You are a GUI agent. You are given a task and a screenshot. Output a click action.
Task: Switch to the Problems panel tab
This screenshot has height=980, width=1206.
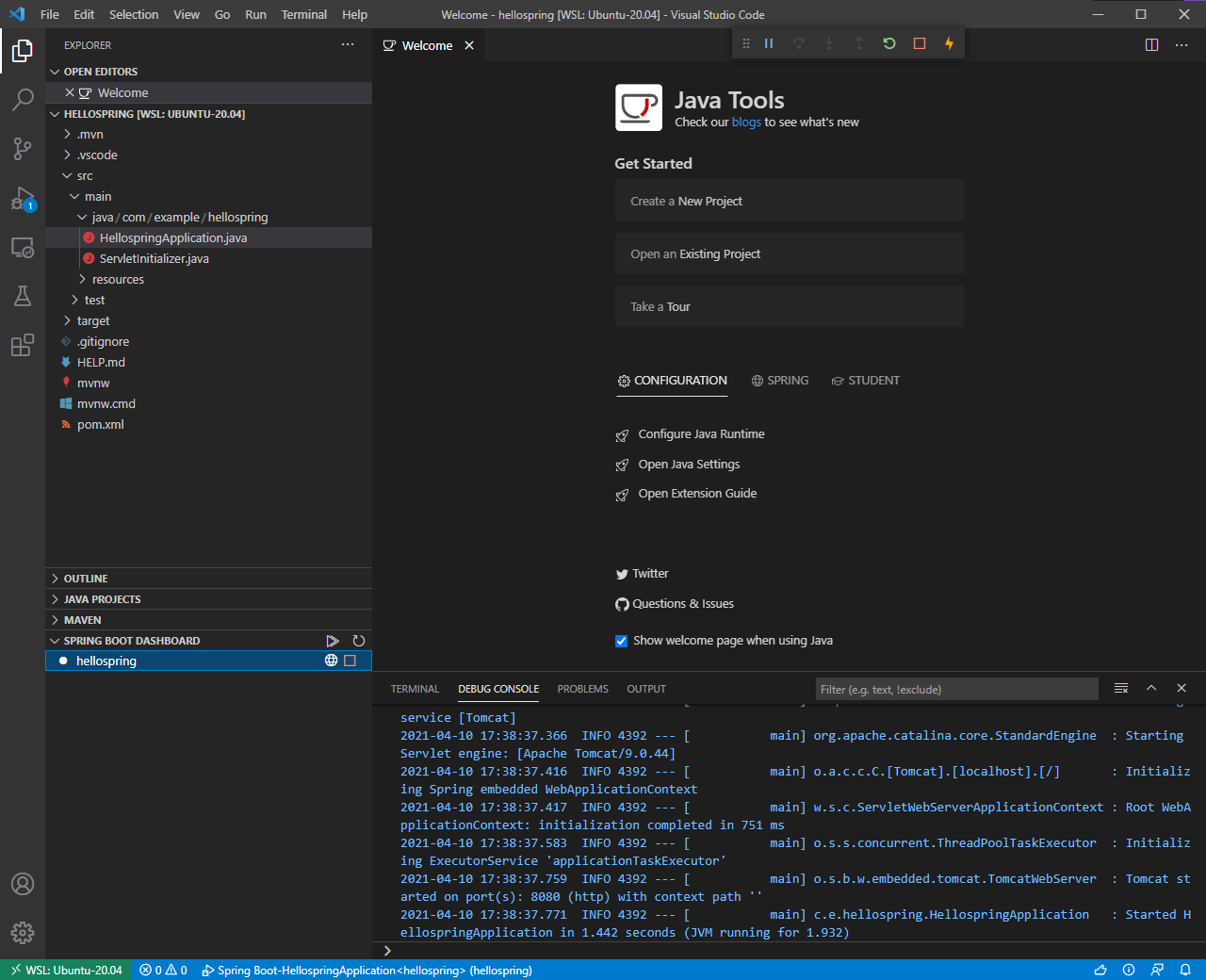coord(582,689)
